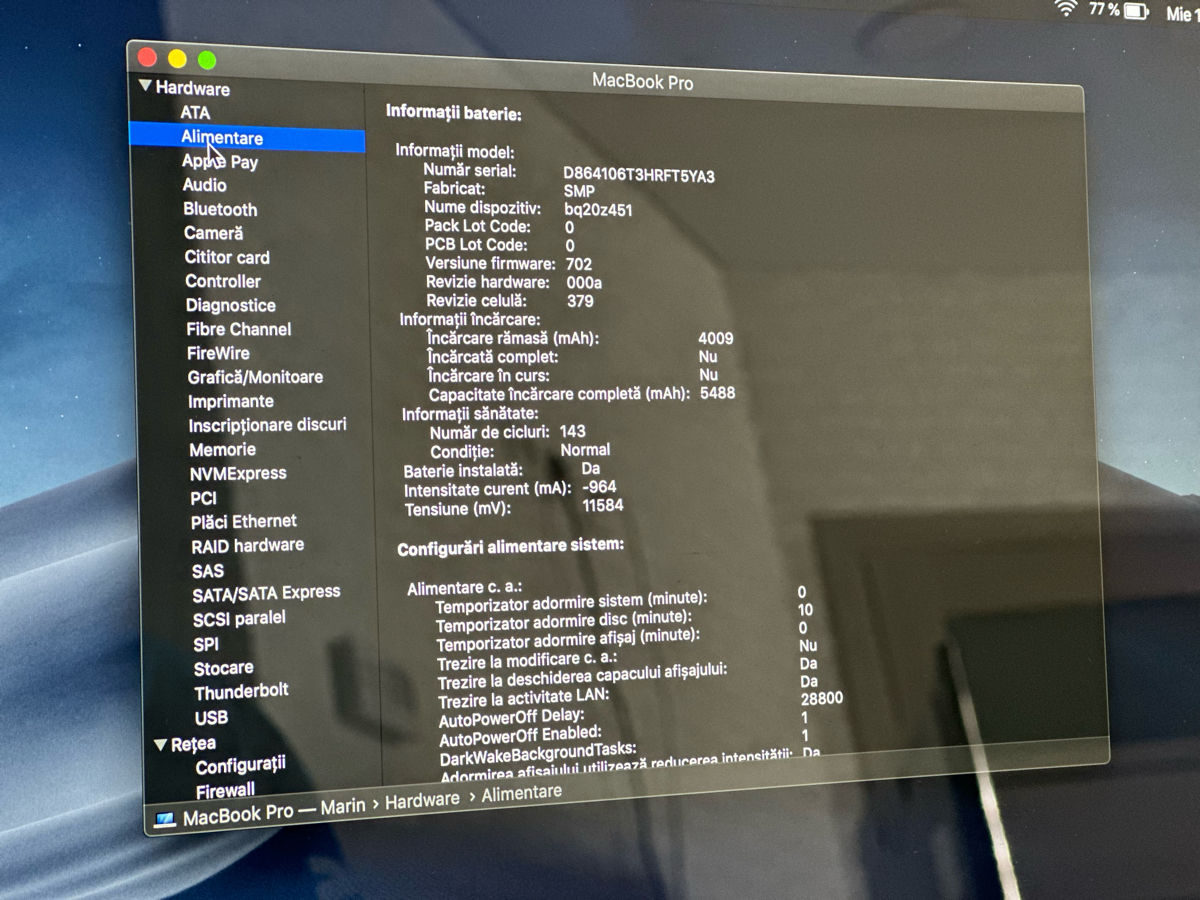Click the device name bq20z451
1200x900 pixels.
pyautogui.click(x=598, y=210)
